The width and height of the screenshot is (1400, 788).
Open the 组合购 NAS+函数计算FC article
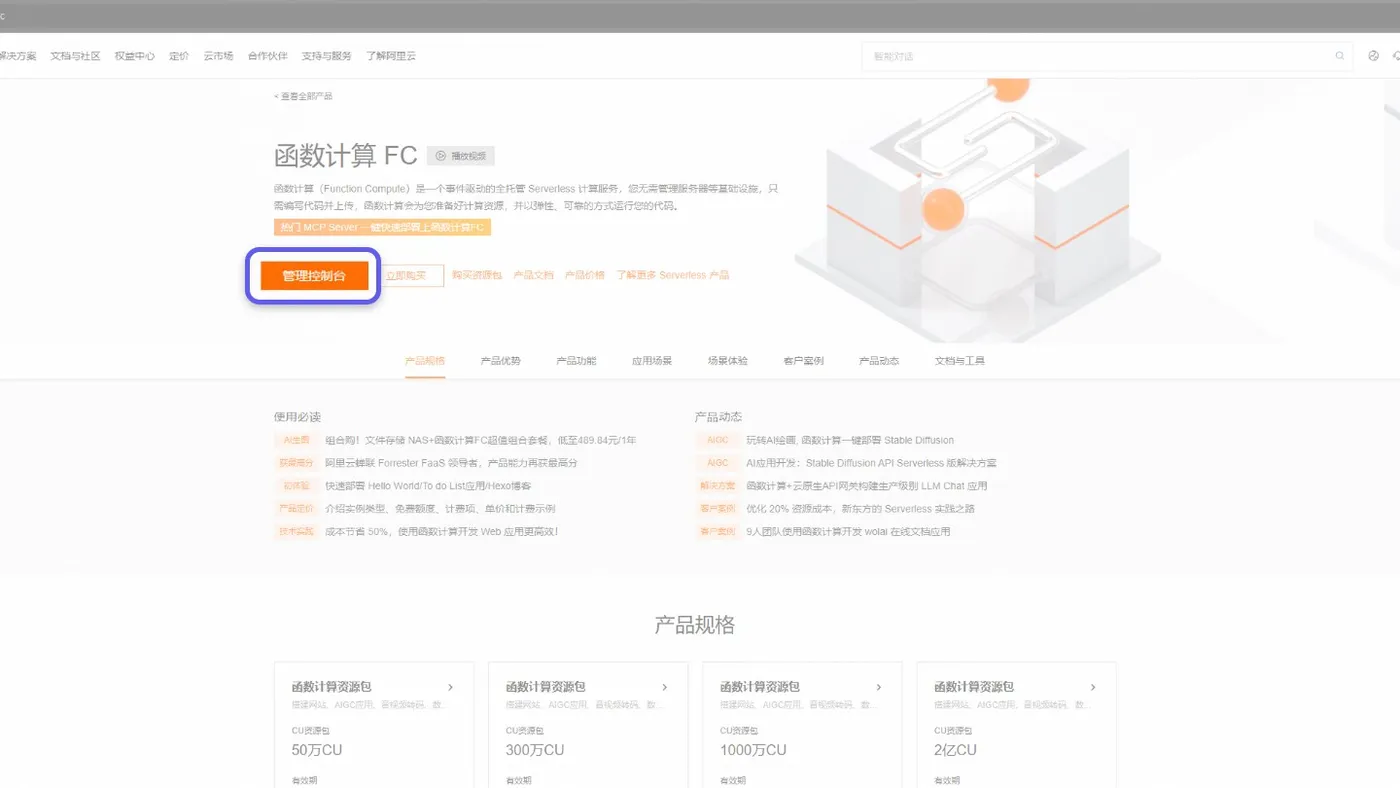[481, 440]
